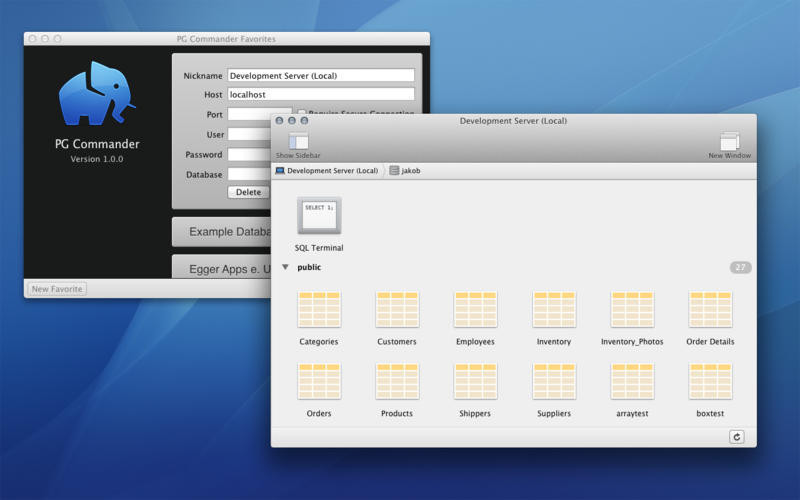Open the Inventory_Photos table icon

[x=632, y=309]
